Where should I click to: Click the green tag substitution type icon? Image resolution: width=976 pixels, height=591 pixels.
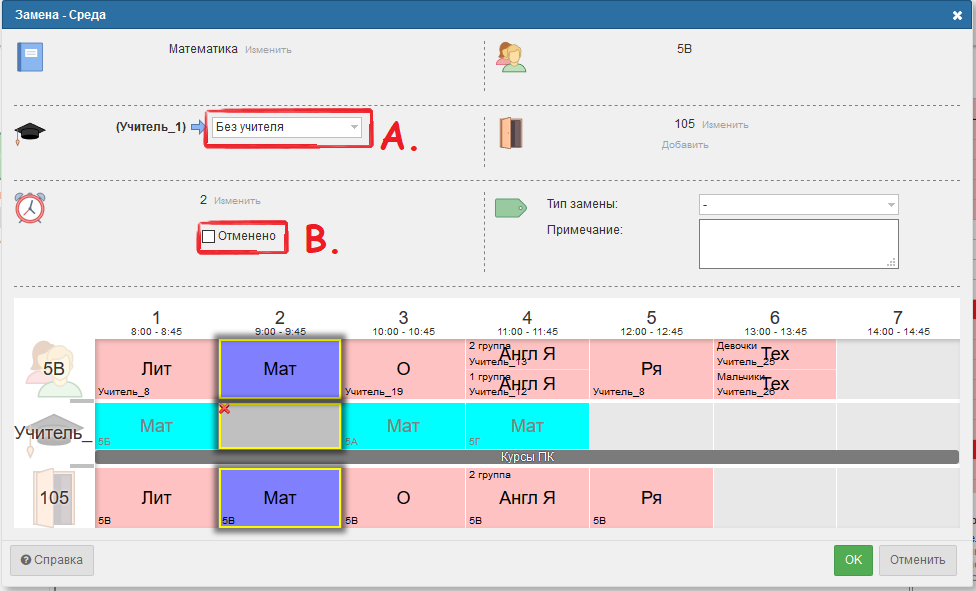coord(510,207)
